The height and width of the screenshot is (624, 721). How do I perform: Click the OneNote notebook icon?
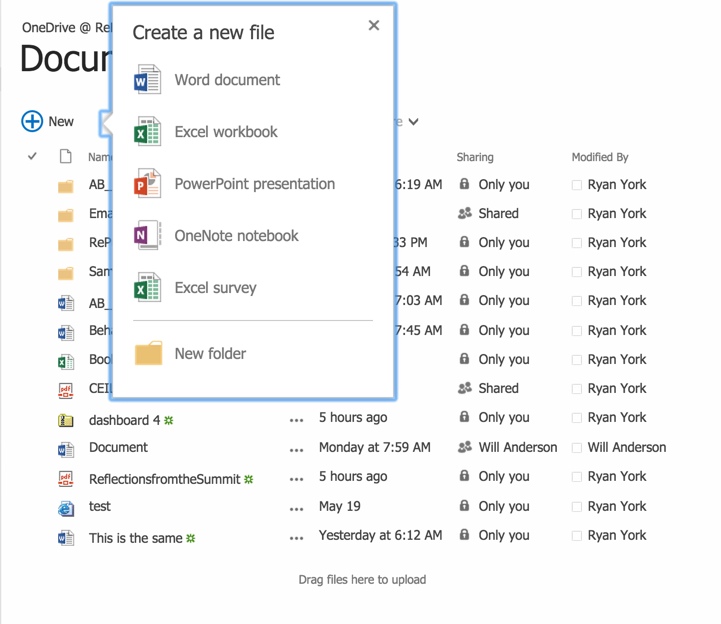tap(147, 235)
